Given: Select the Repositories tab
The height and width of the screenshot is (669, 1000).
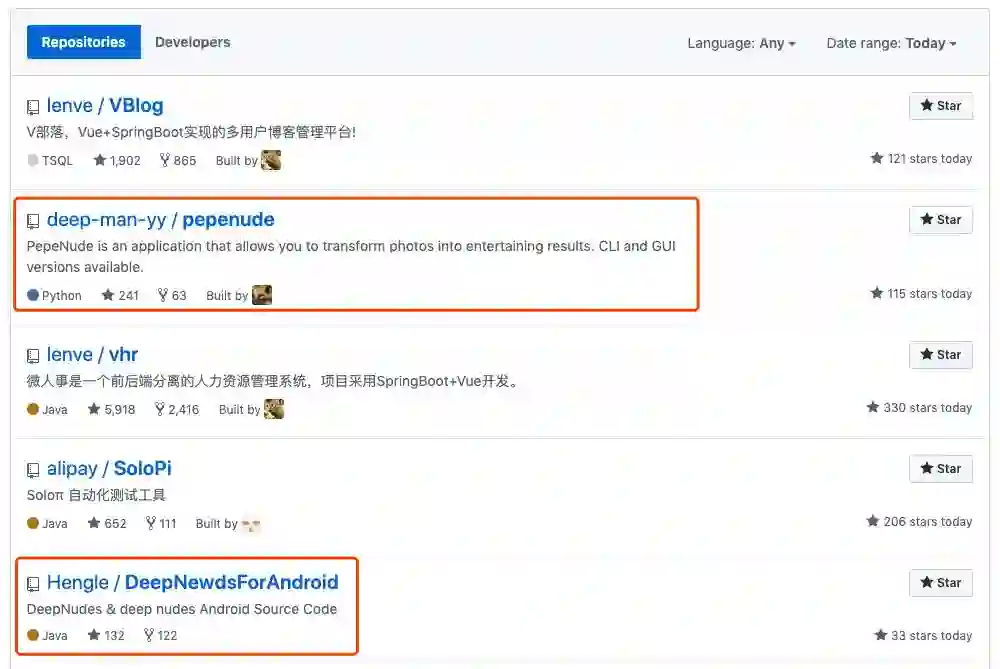Looking at the screenshot, I should (x=84, y=42).
